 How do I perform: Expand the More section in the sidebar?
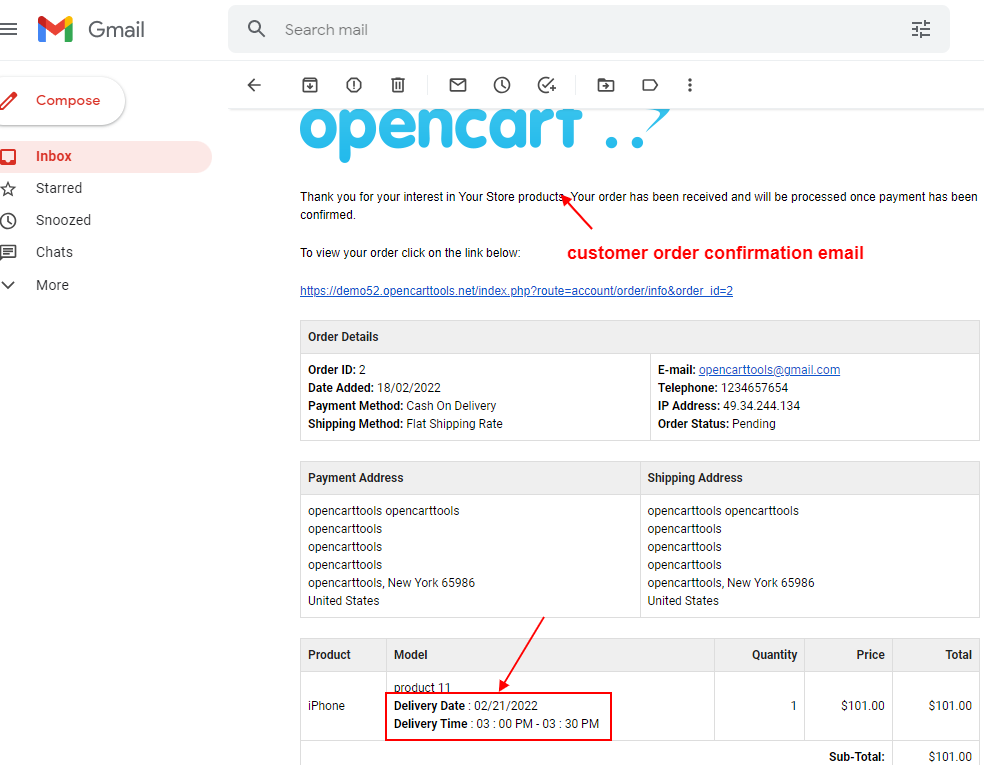point(54,285)
